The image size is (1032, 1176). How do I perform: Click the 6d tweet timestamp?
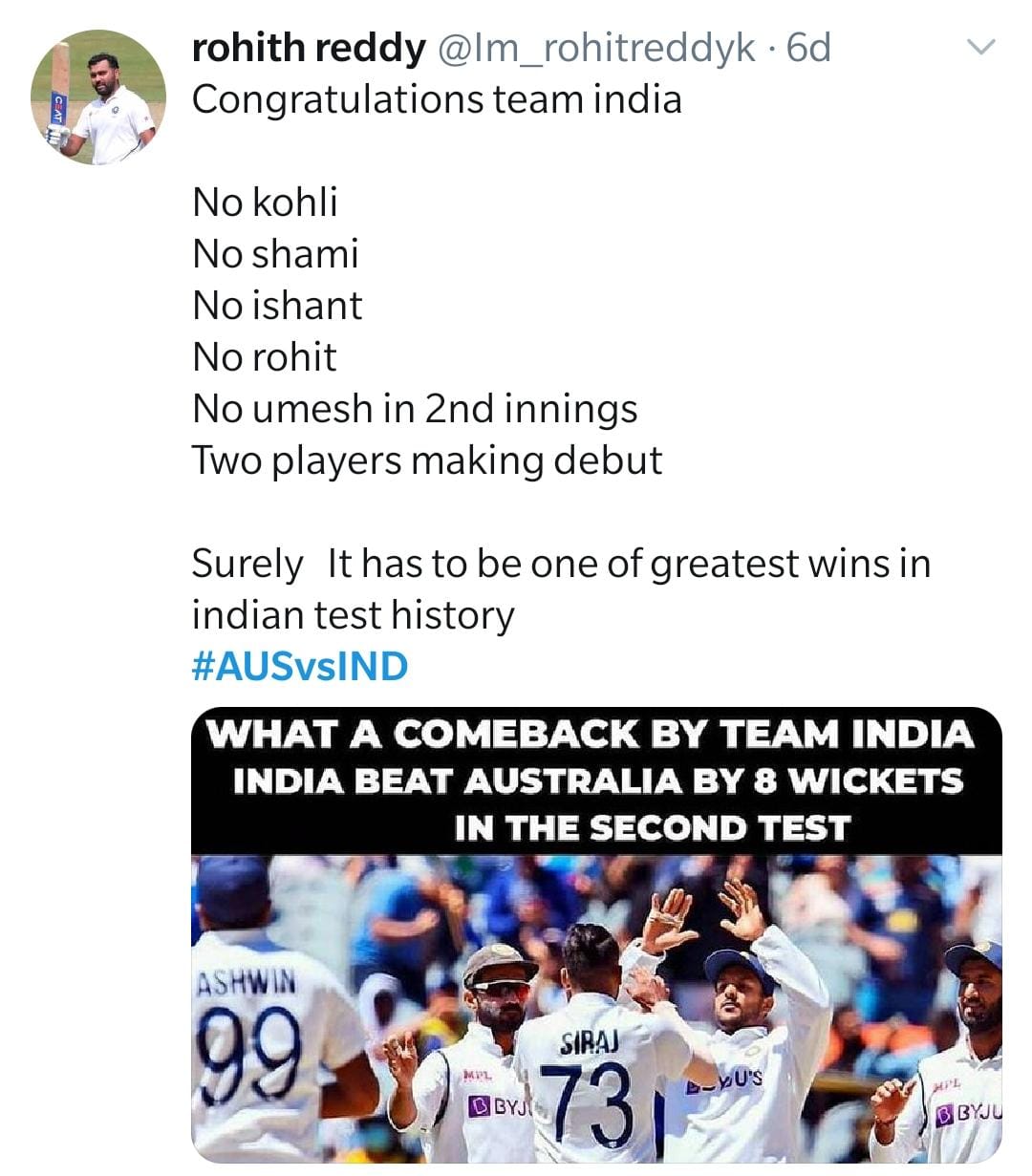808,48
